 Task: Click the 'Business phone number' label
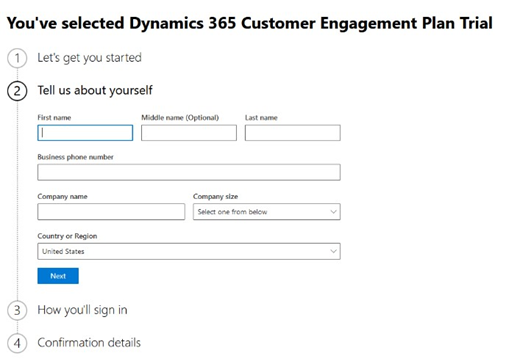tap(75, 157)
